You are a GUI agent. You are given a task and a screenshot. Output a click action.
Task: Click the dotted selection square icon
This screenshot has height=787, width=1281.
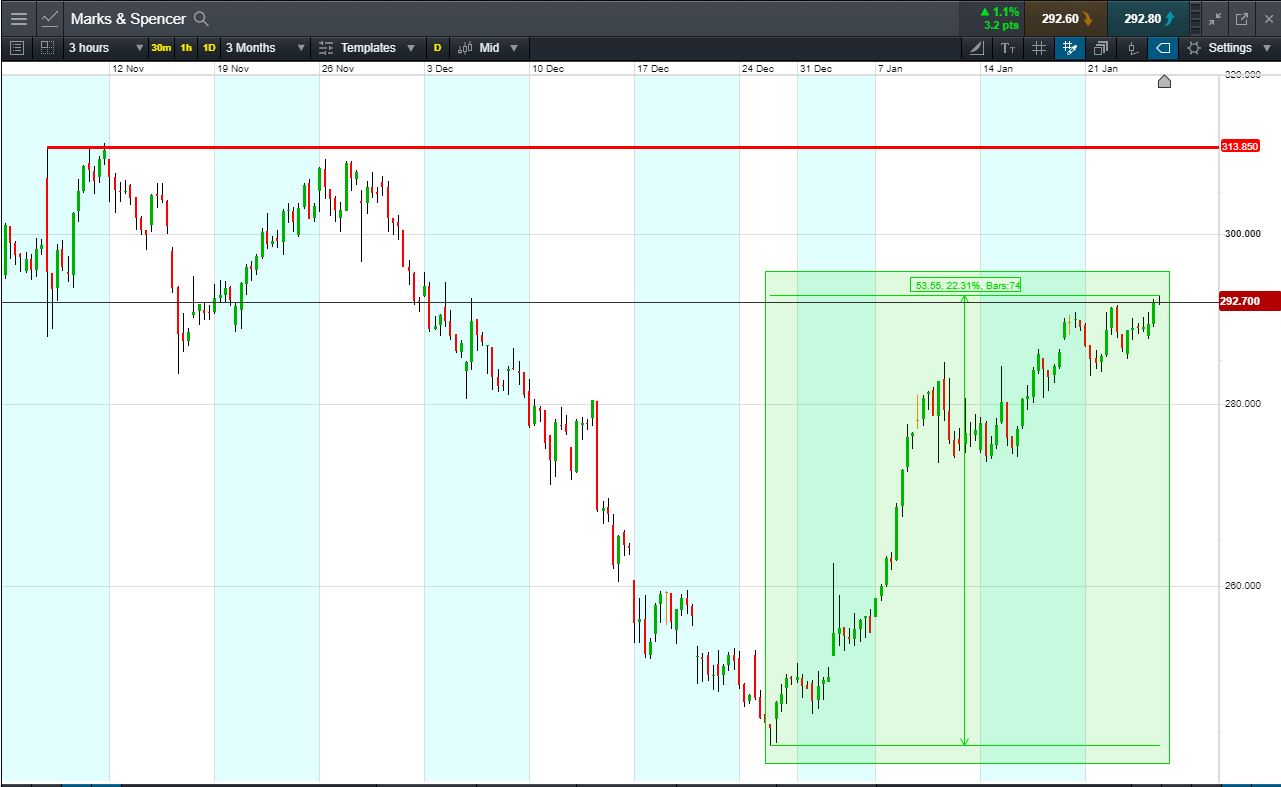47,47
